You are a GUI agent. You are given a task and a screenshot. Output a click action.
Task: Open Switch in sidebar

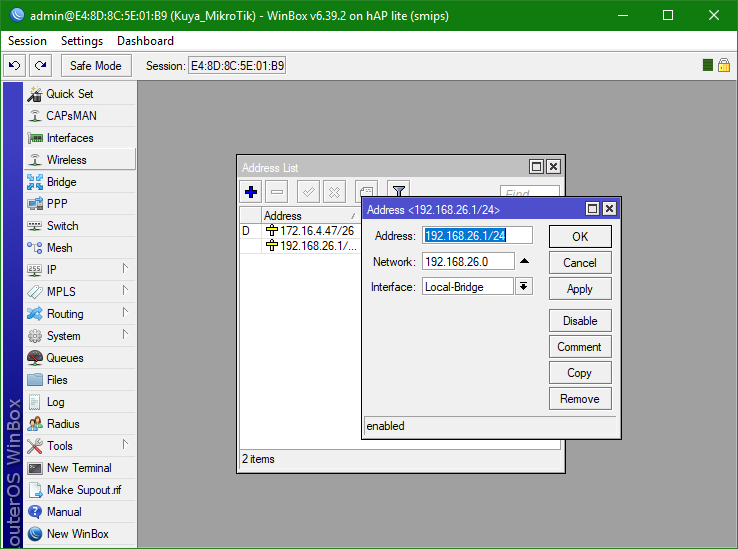coord(80,226)
